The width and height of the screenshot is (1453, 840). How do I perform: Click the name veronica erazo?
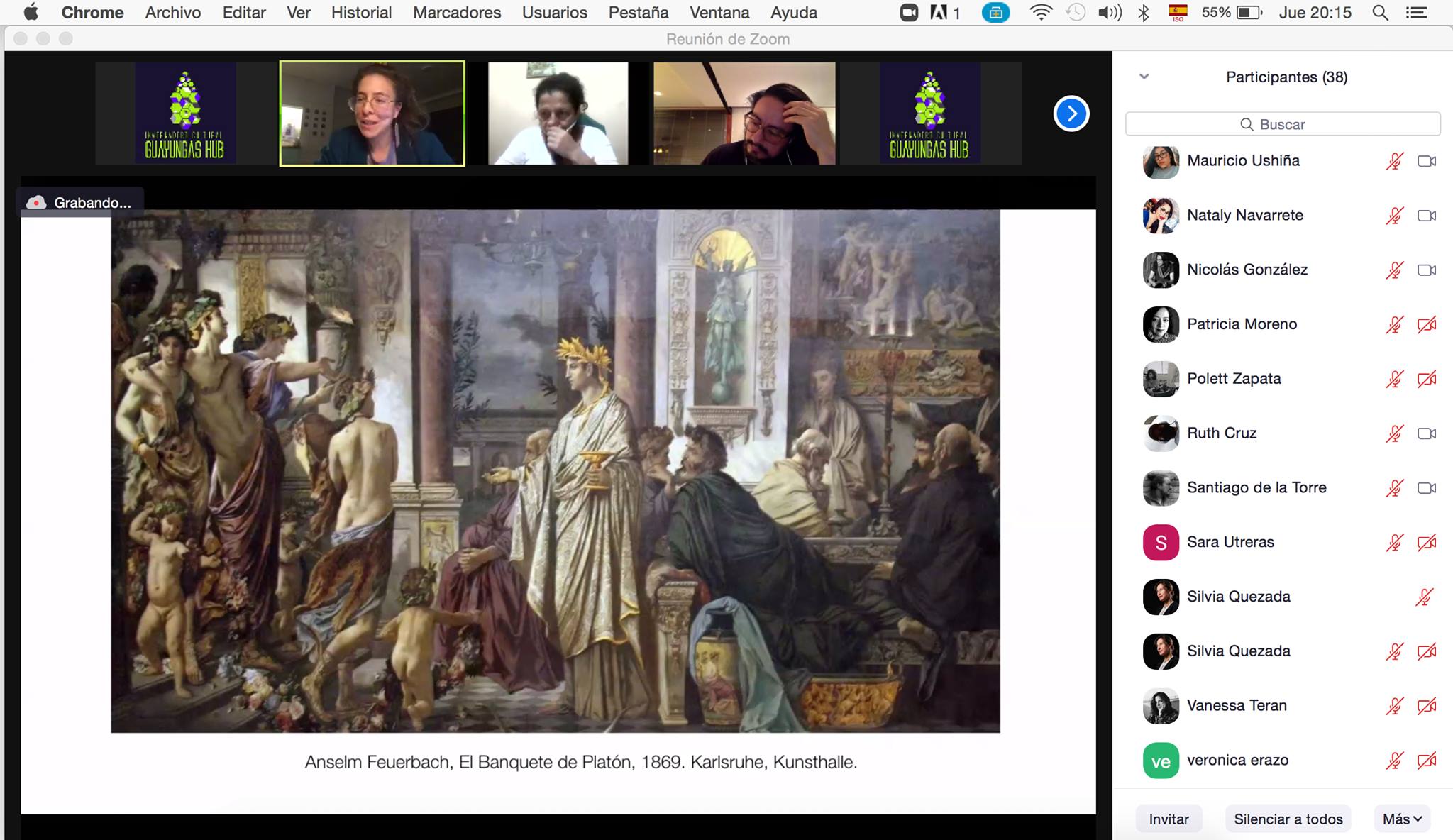(x=1237, y=760)
